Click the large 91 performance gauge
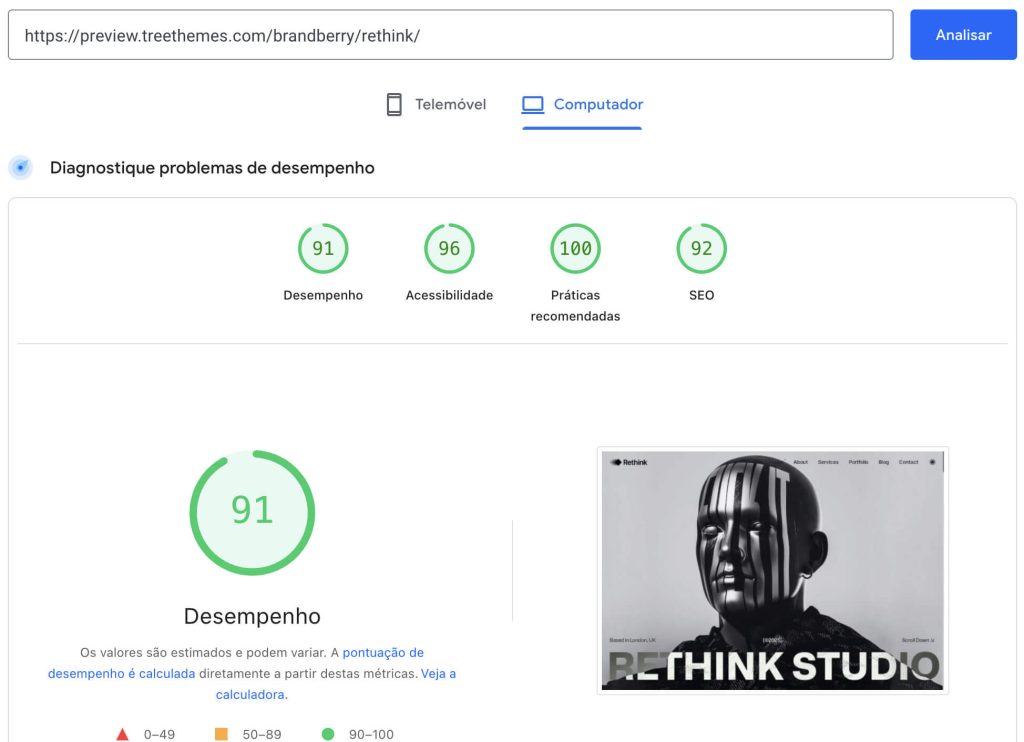 click(x=252, y=511)
